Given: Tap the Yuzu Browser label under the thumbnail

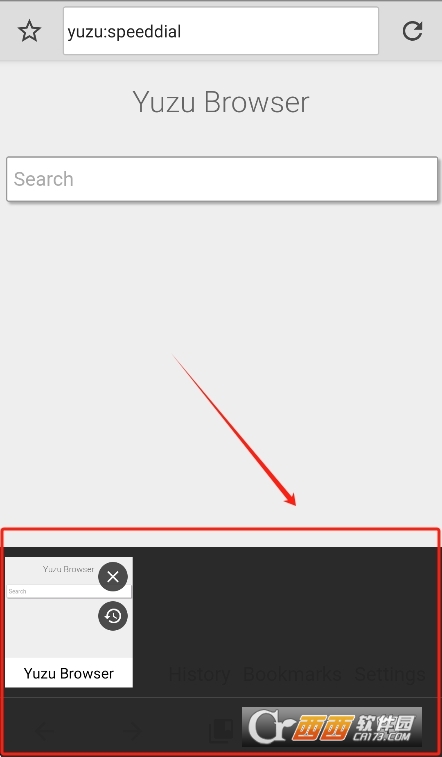Looking at the screenshot, I should click(69, 673).
